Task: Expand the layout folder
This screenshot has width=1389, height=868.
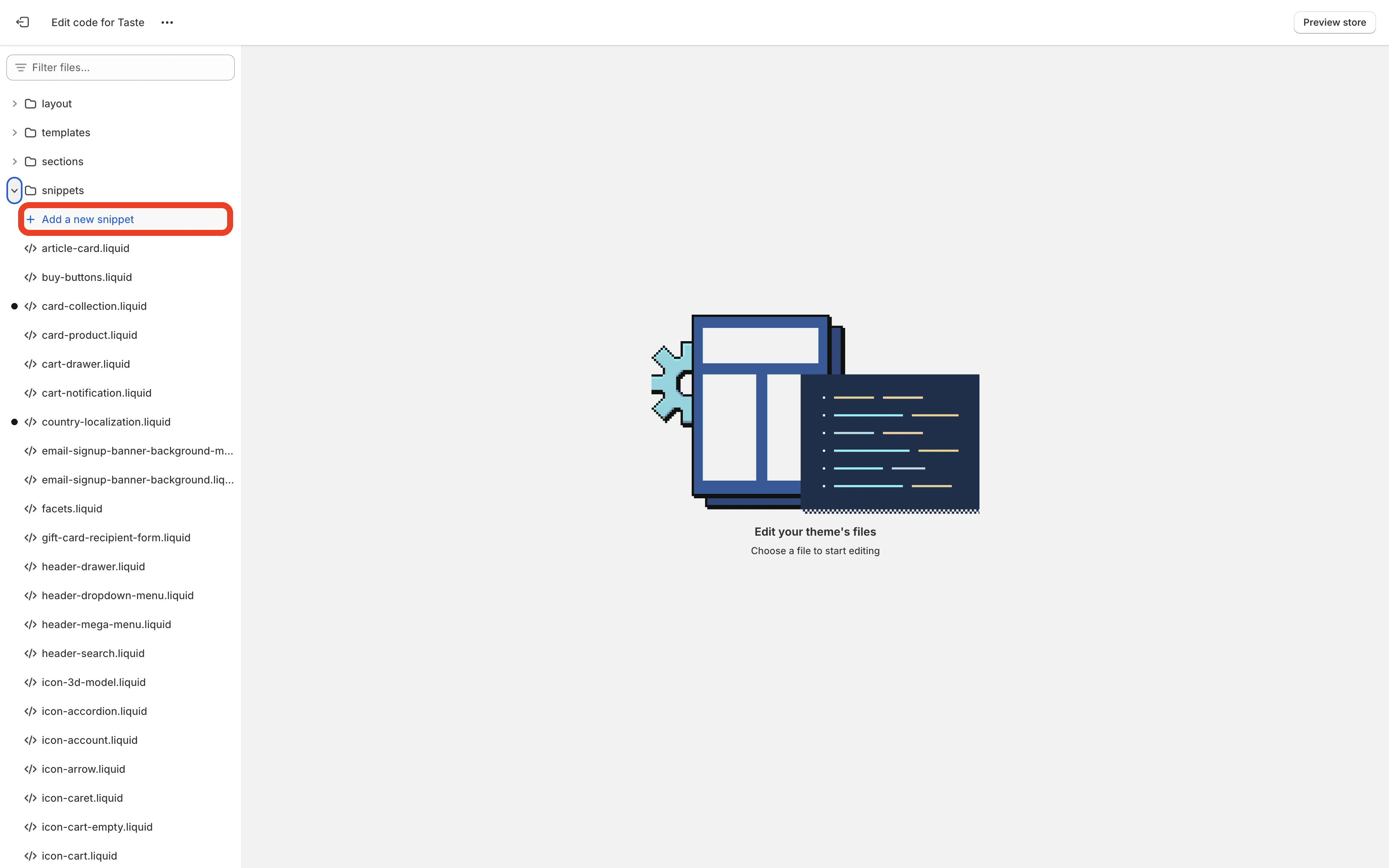Action: [15, 103]
